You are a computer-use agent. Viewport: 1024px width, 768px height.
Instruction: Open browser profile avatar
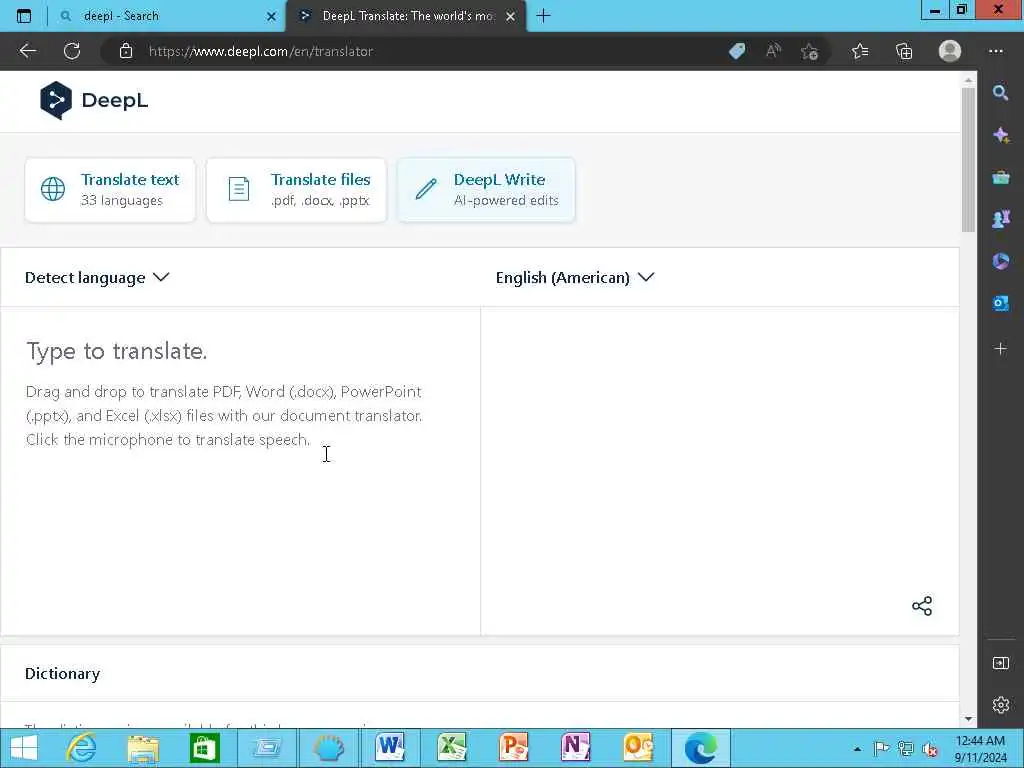(x=950, y=51)
